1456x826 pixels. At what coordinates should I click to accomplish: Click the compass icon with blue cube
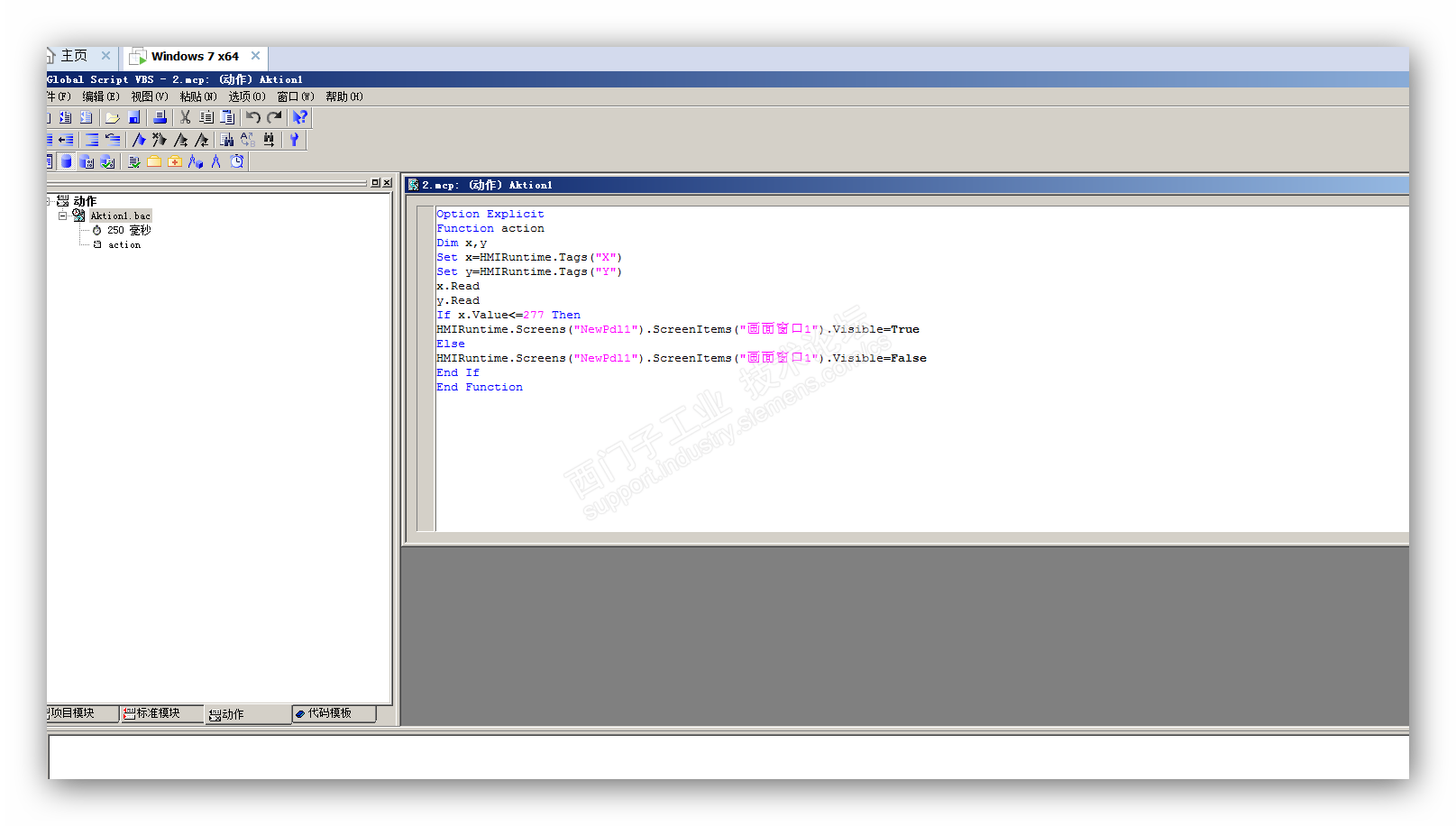pos(196,161)
